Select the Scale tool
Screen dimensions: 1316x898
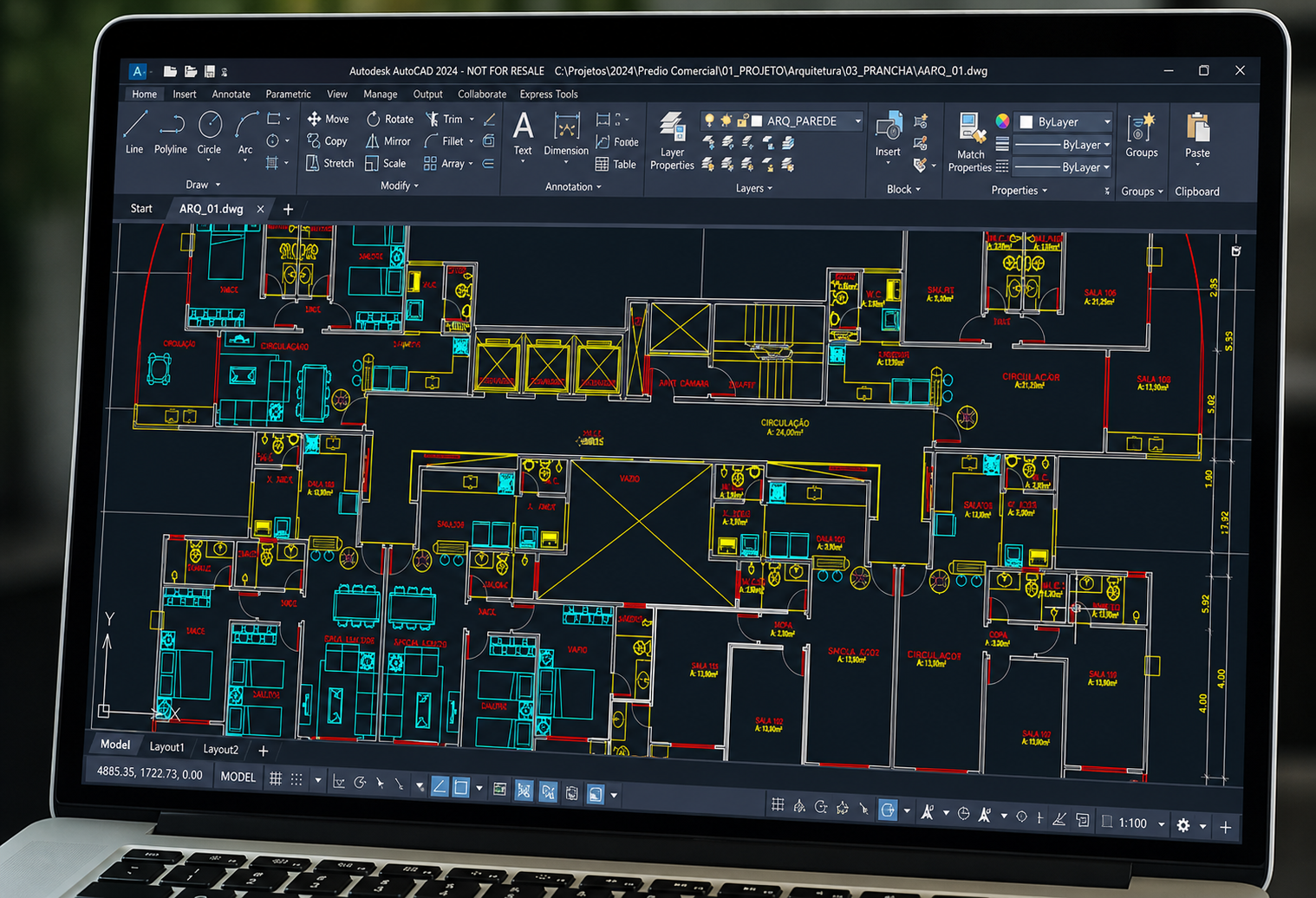tap(386, 163)
